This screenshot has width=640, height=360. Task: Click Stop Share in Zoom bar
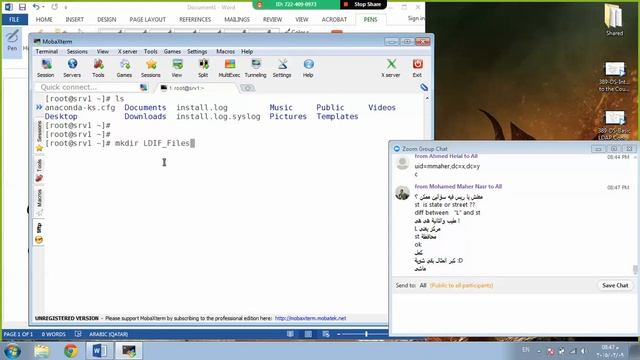click(363, 4)
